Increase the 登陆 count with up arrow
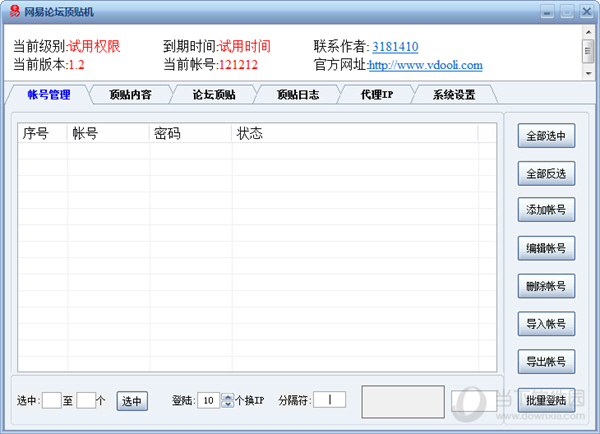 (x=227, y=396)
